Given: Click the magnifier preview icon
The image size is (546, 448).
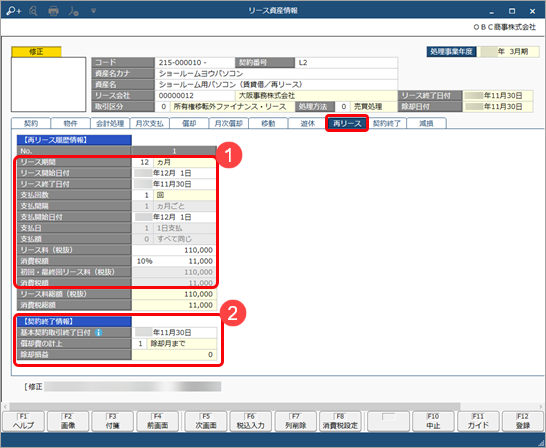Looking at the screenshot, I should 33,11.
